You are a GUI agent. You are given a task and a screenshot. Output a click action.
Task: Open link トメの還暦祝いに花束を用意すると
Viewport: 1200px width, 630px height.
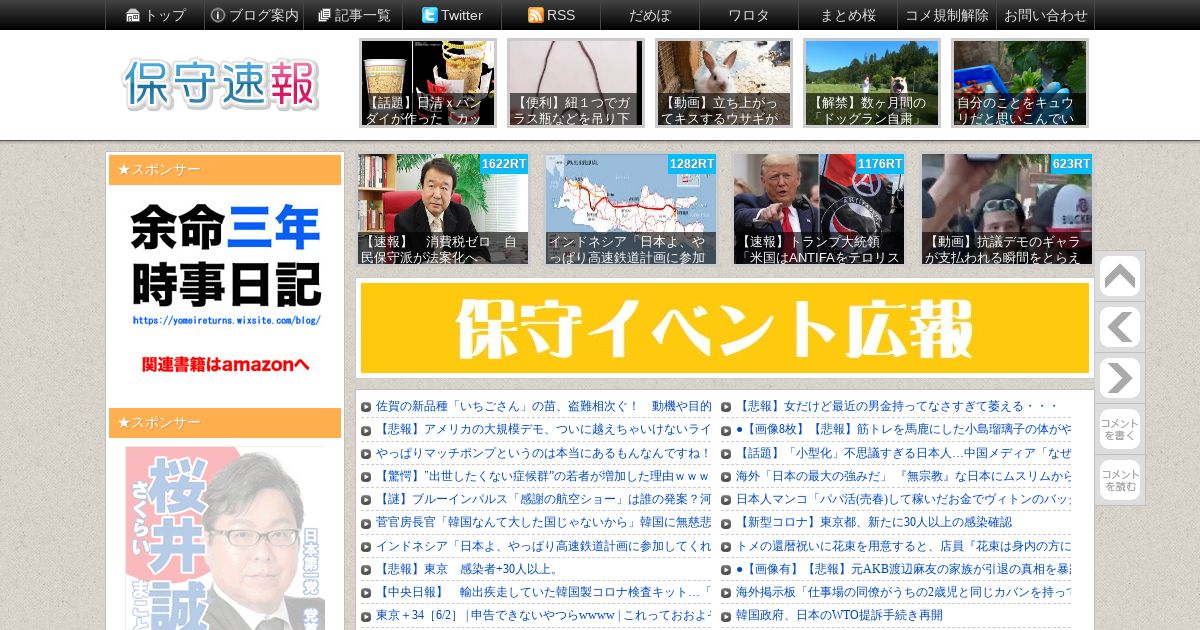tap(903, 546)
